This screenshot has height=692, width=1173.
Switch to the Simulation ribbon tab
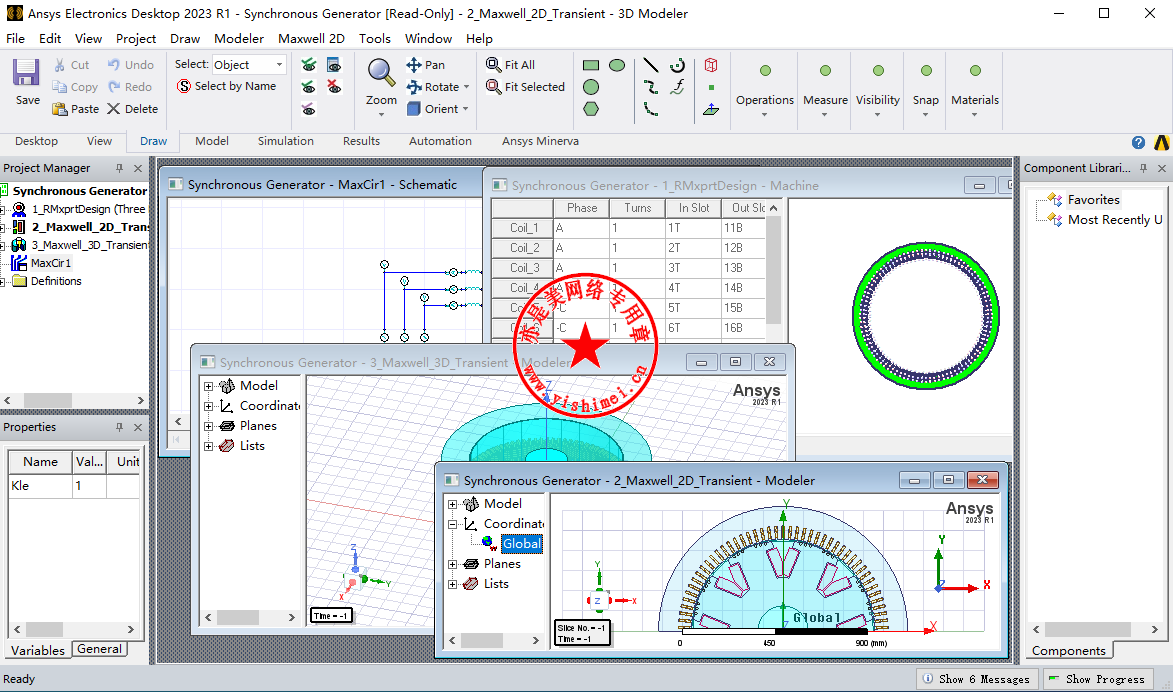[x=286, y=141]
